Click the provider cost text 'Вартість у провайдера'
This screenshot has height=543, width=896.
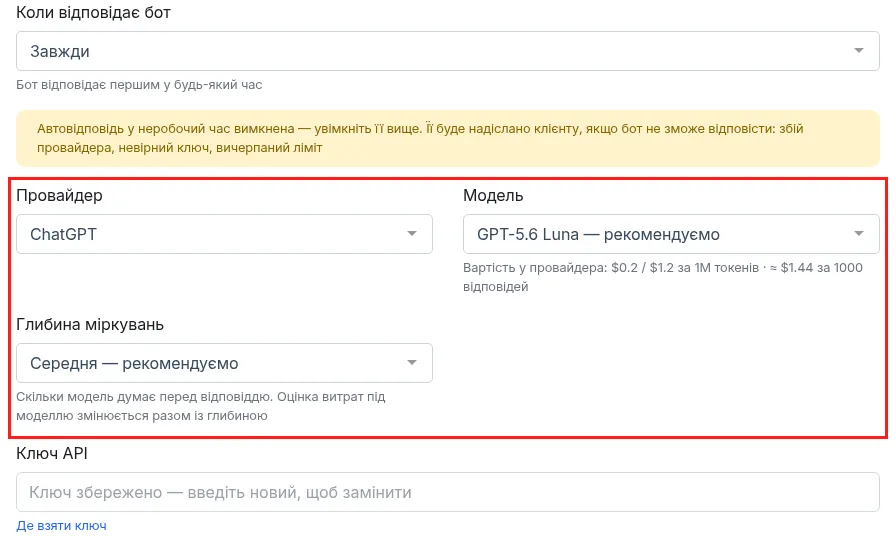(x=663, y=277)
